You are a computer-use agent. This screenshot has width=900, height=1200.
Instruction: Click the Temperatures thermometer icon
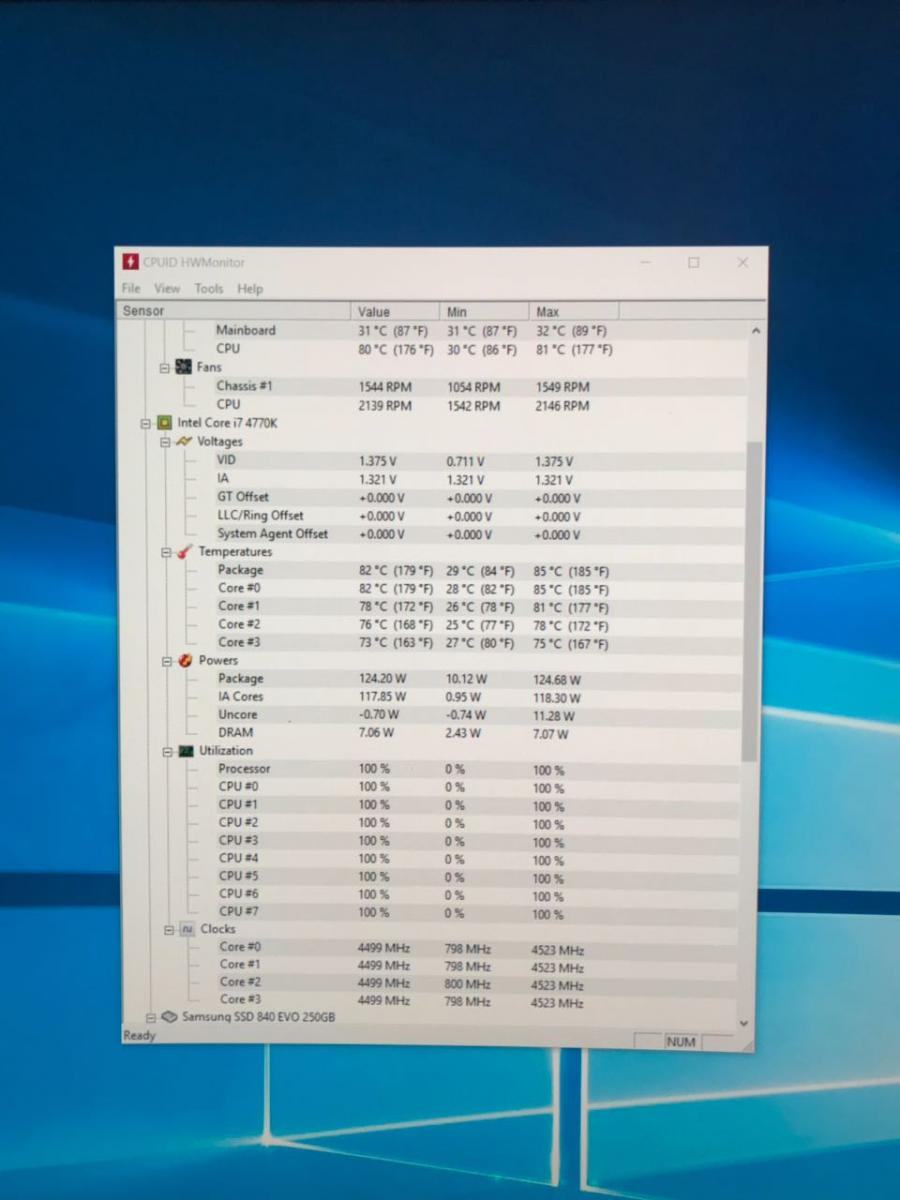[x=185, y=552]
